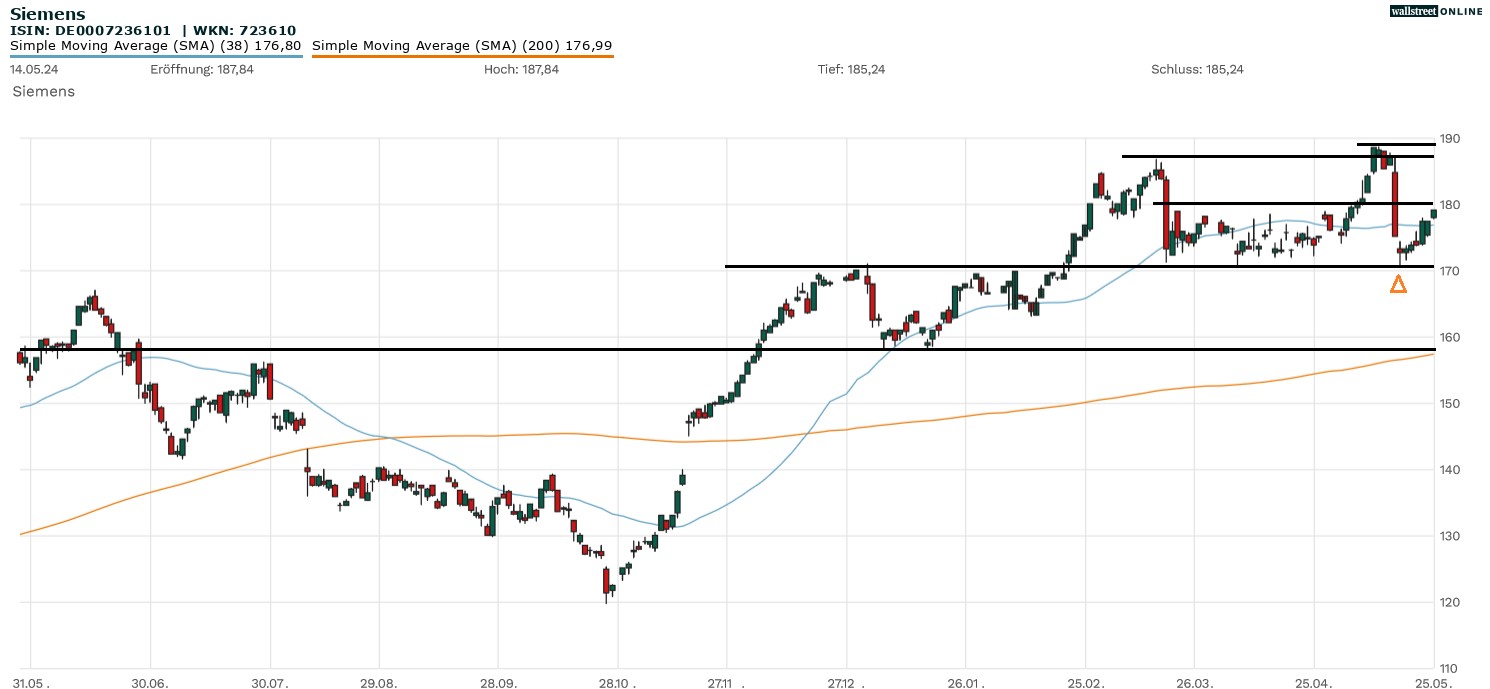Viewport: 1490px width, 689px height.
Task: Click the orange line under the SMA (200) legend
Action: (463, 56)
